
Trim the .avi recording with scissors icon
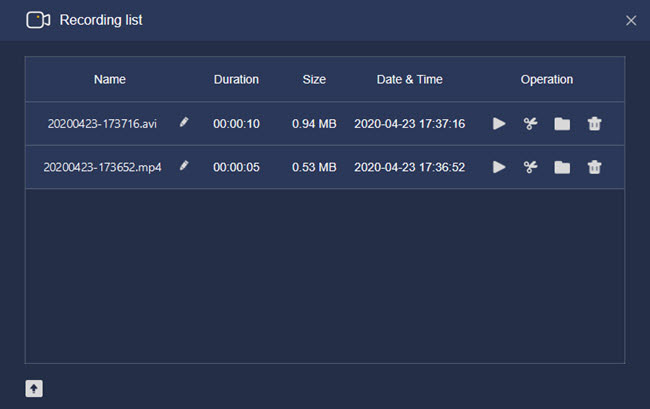coord(531,123)
